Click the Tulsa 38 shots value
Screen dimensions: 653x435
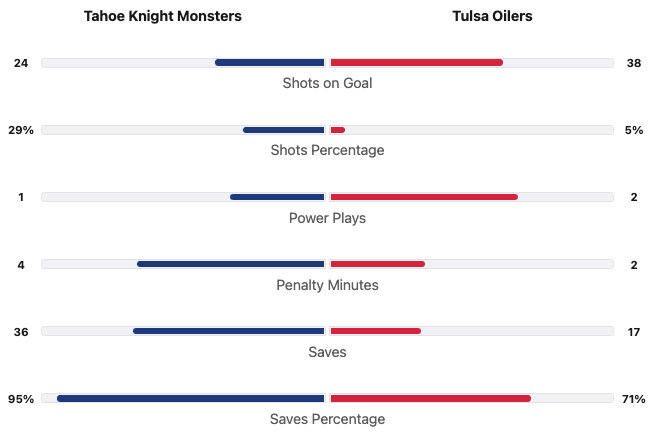pyautogui.click(x=633, y=63)
